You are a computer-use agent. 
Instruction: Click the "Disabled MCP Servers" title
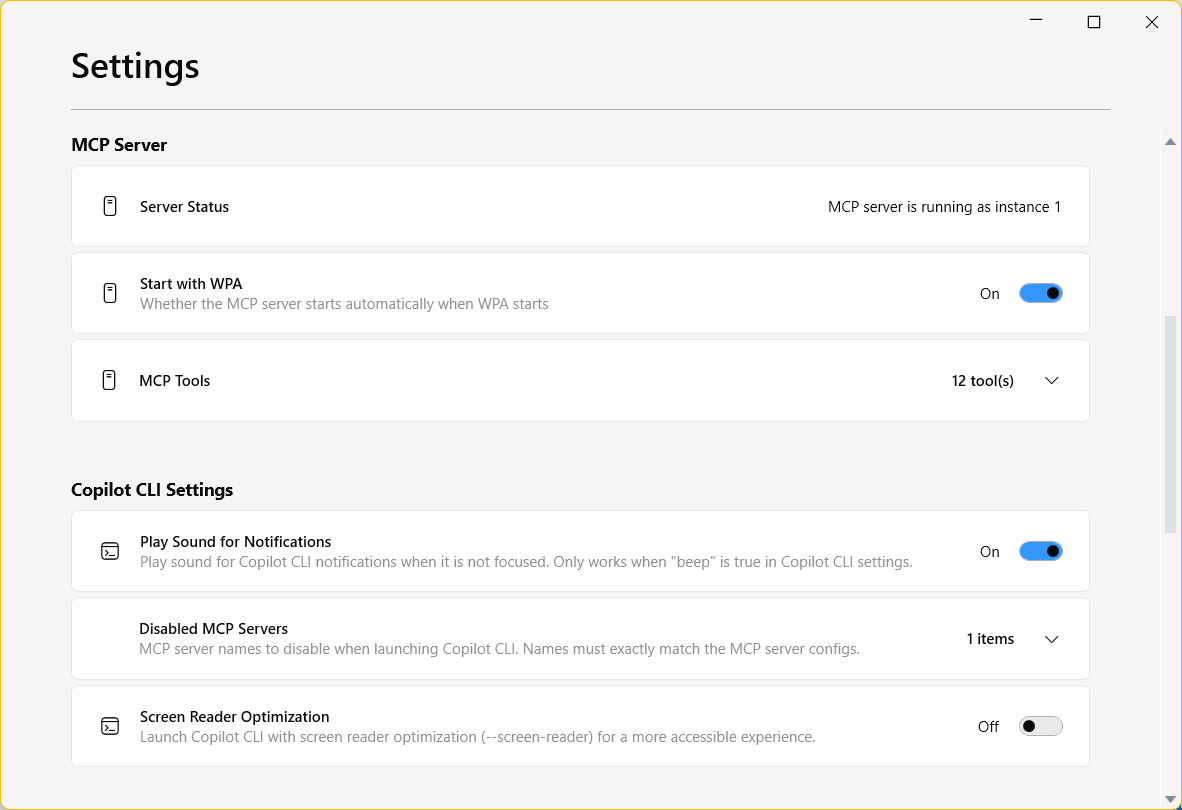click(213, 628)
